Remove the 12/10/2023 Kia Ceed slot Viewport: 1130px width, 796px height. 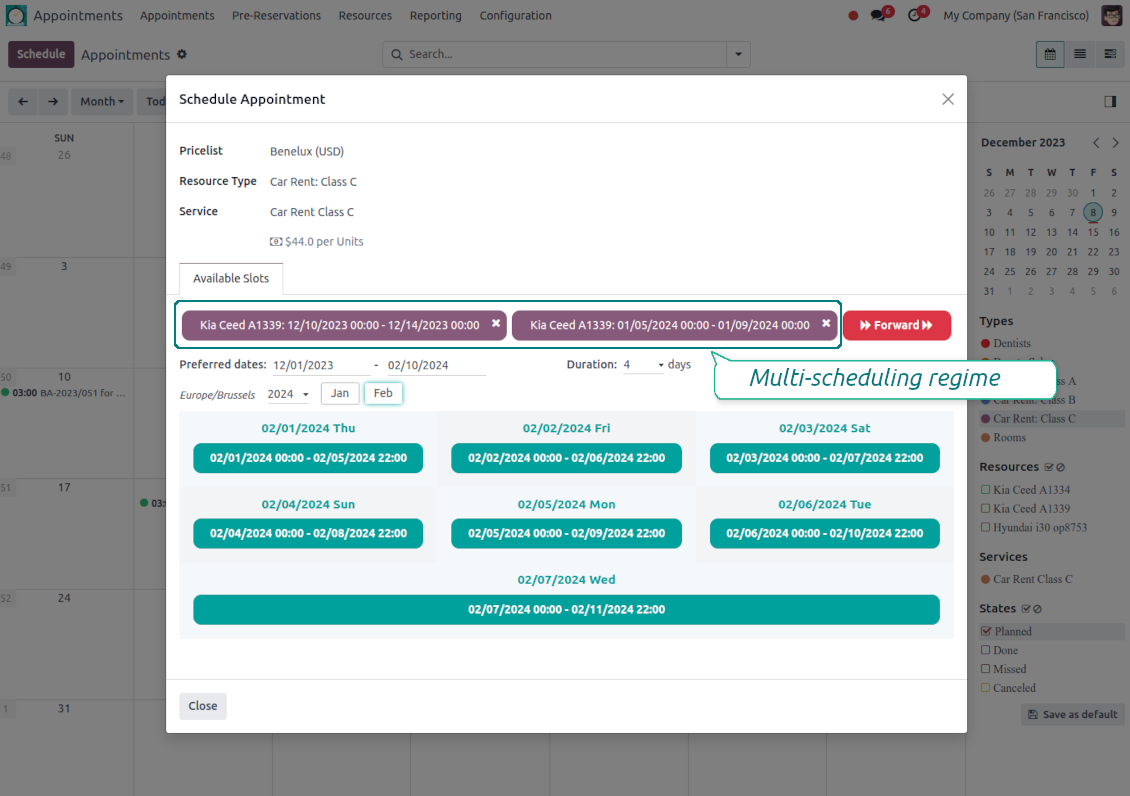496,324
